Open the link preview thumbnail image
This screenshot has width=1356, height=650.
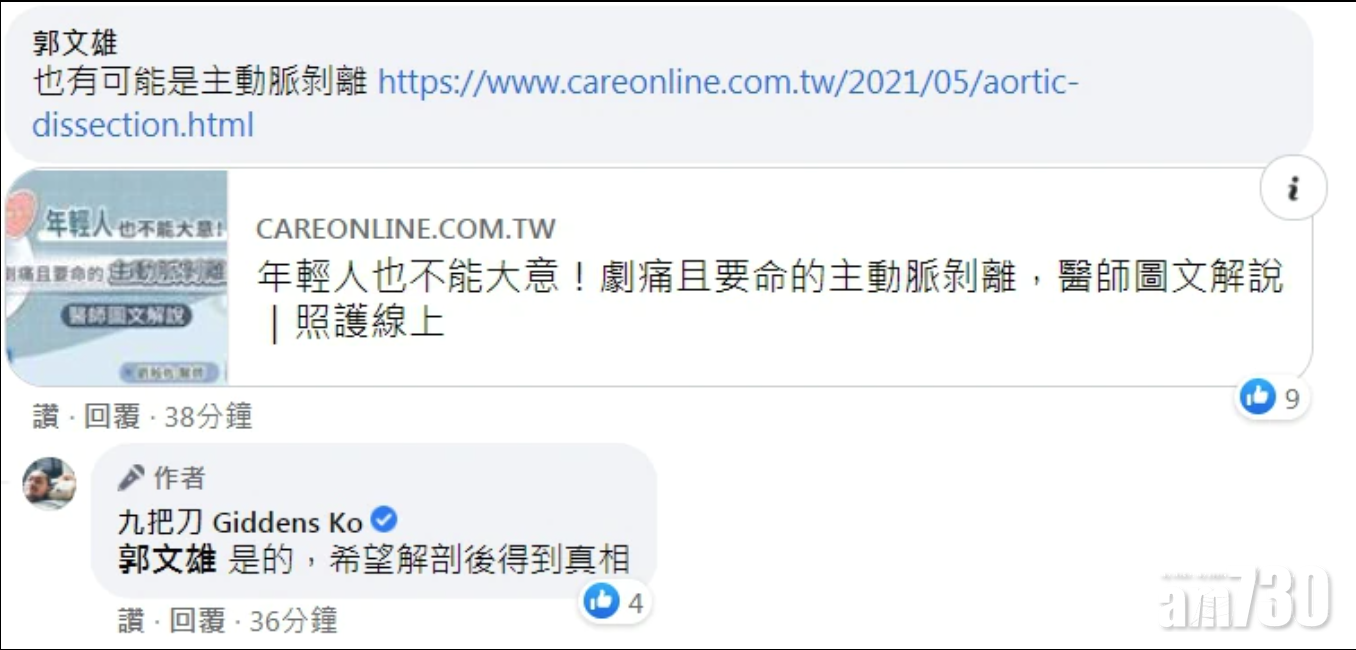click(117, 278)
